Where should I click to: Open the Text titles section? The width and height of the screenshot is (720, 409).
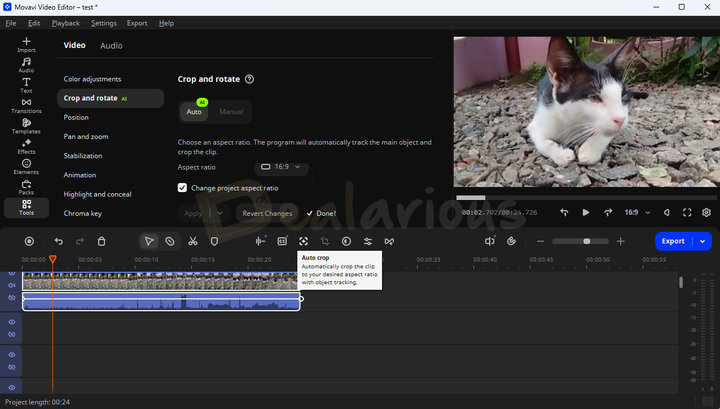point(26,85)
